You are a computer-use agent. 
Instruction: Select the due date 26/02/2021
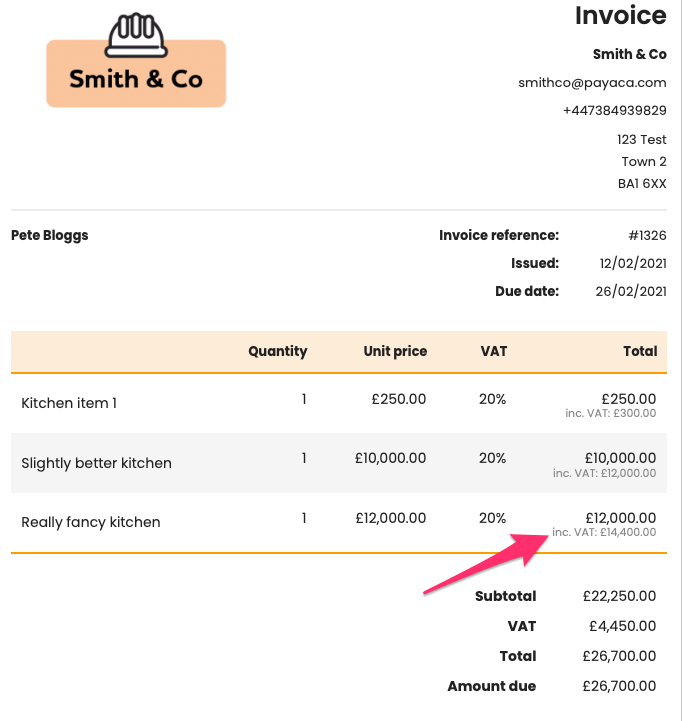tap(633, 292)
